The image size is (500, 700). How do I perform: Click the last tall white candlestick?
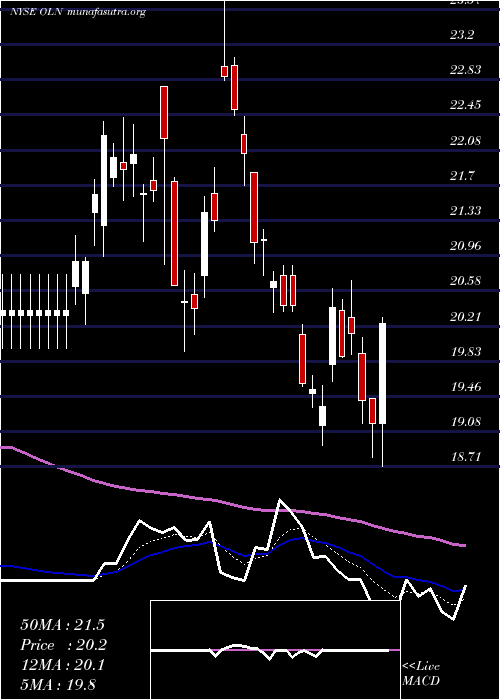[x=383, y=373]
